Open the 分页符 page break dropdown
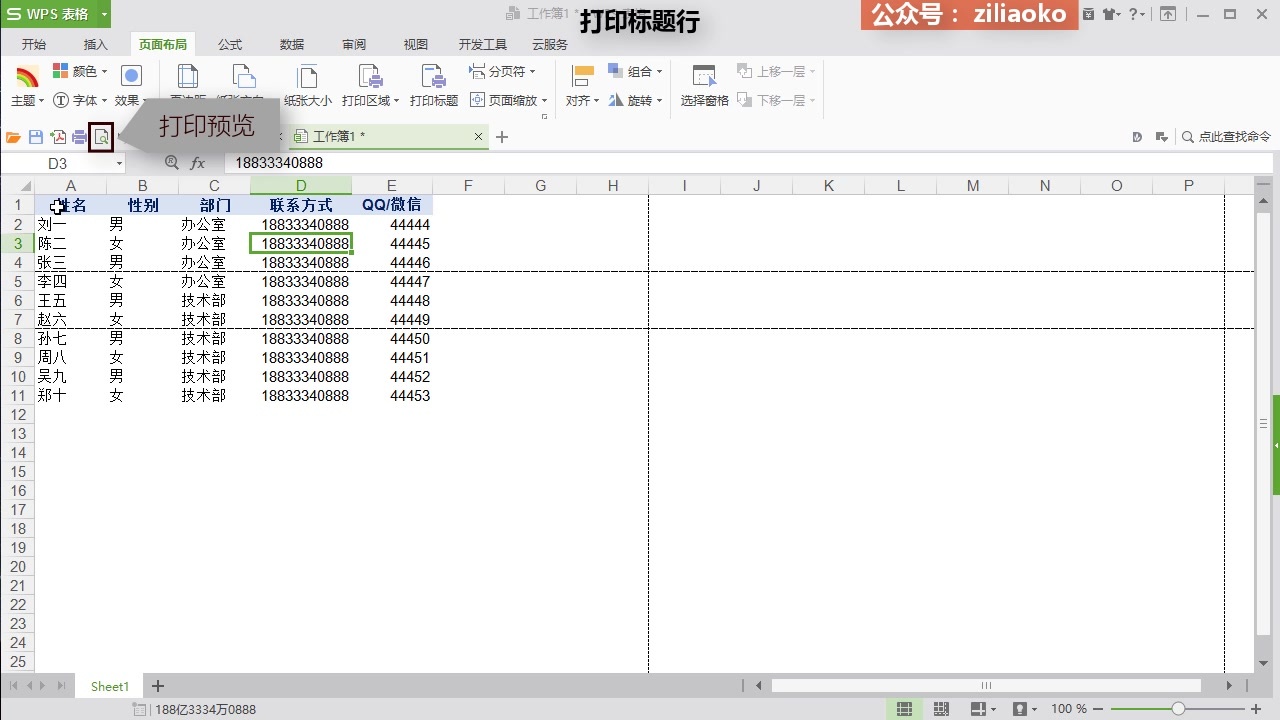The height and width of the screenshot is (720, 1280). [503, 72]
